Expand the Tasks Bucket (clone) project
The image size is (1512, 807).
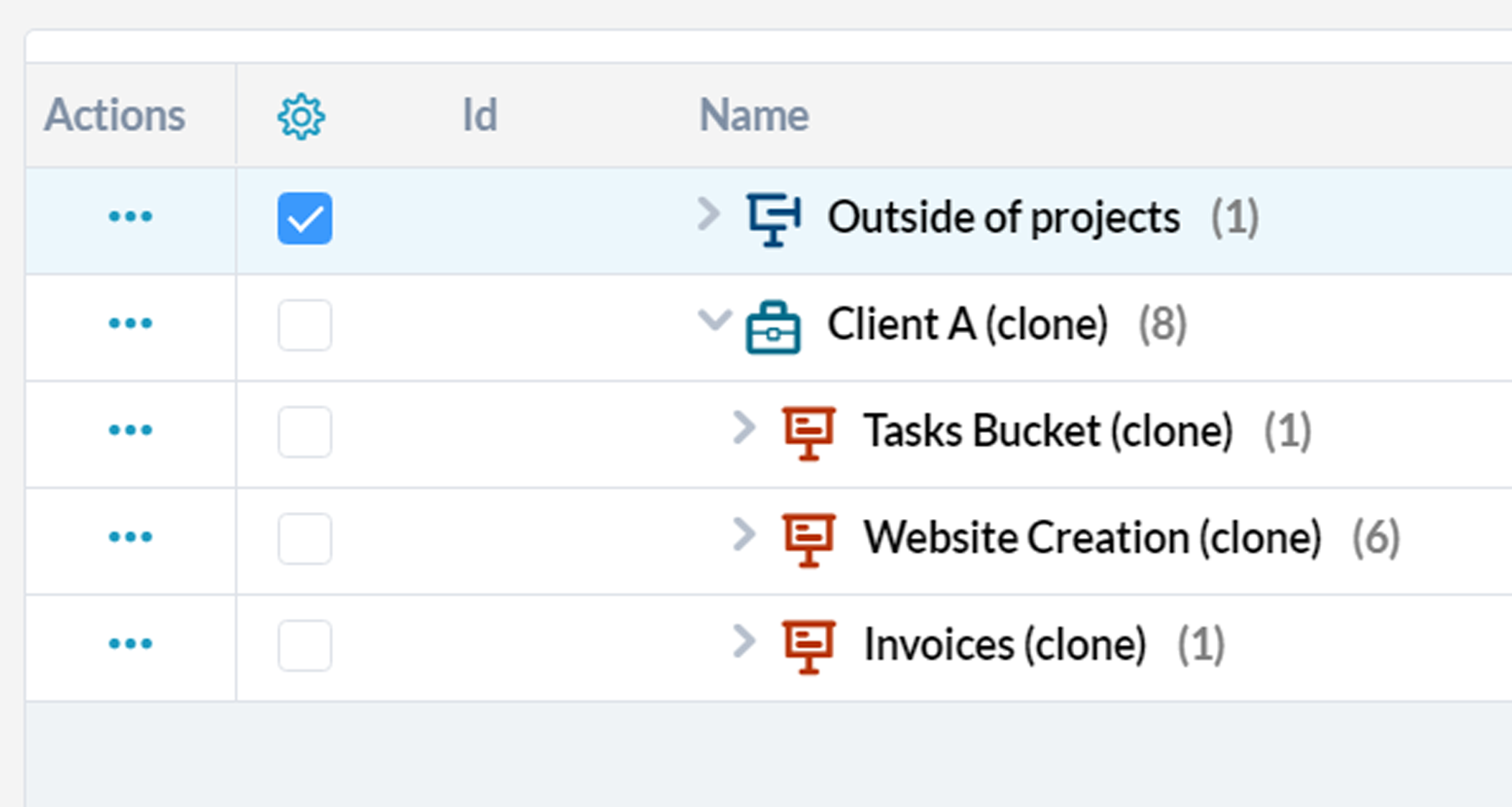coord(745,427)
